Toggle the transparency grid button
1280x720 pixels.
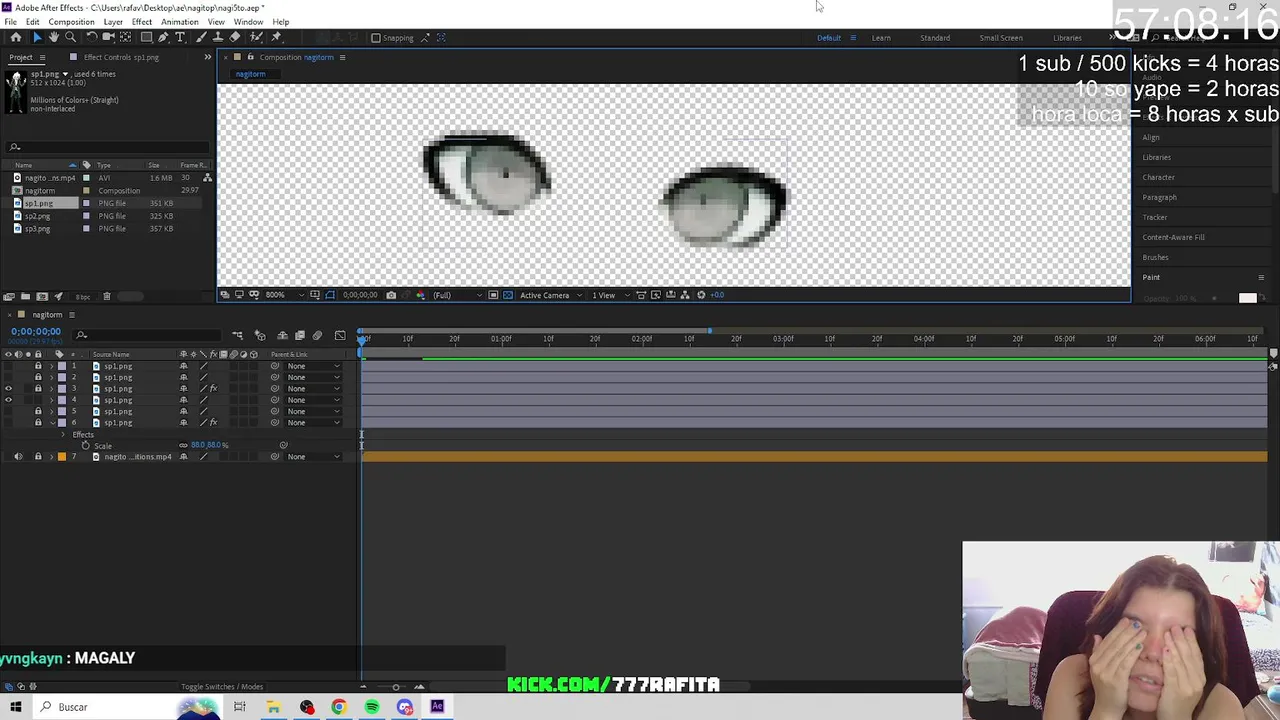click(507, 295)
